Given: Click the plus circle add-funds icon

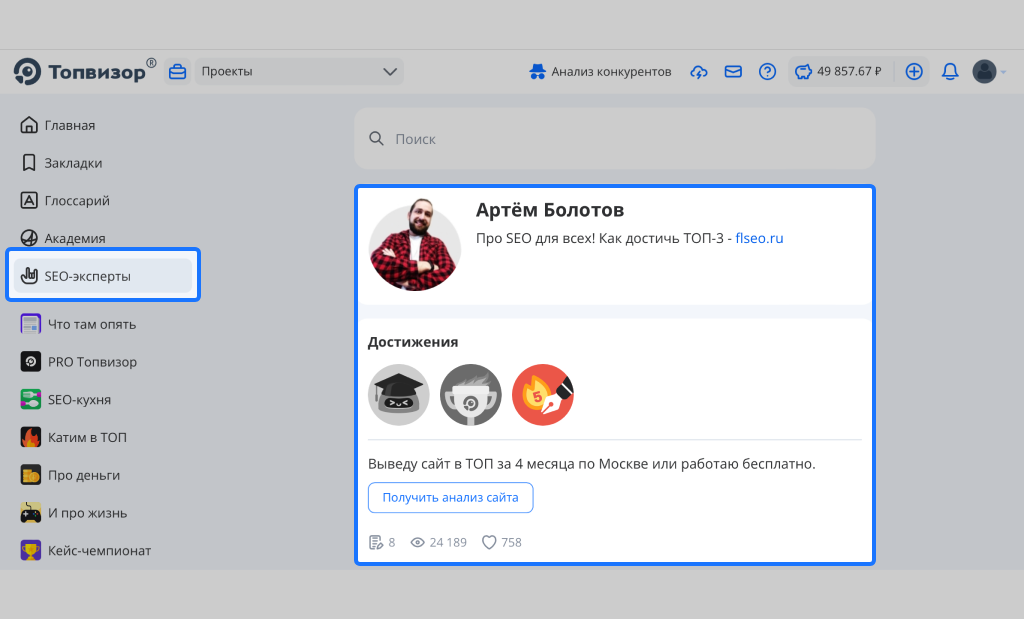Looking at the screenshot, I should (x=914, y=72).
